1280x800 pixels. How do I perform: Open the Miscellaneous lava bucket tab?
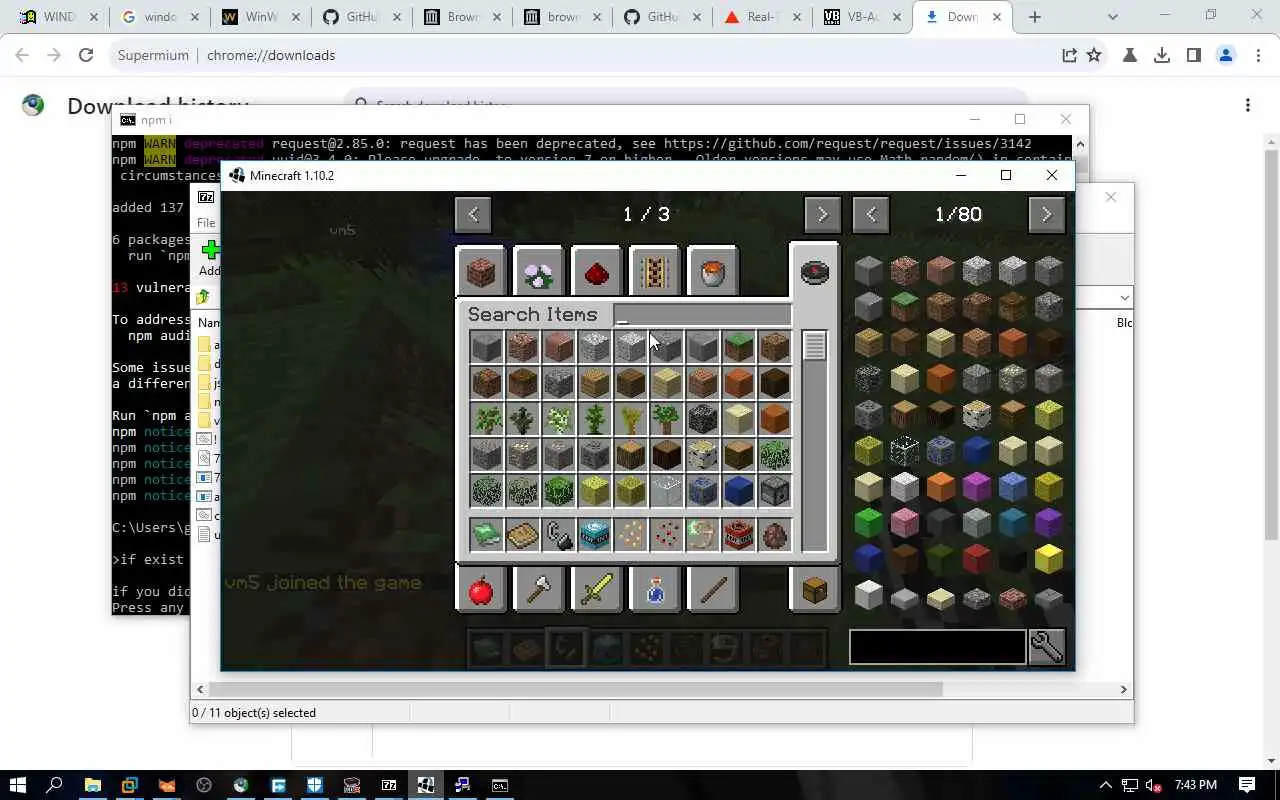(x=712, y=271)
